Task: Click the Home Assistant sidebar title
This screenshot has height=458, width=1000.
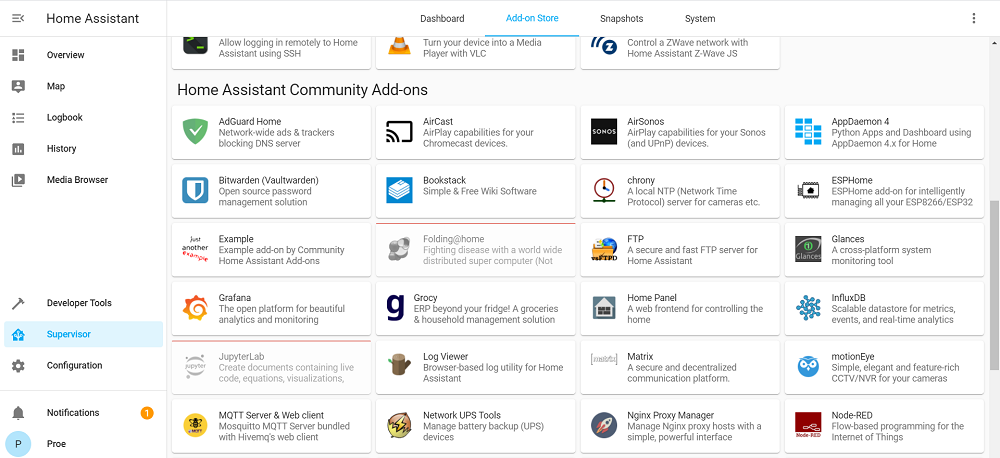Action: (x=92, y=18)
